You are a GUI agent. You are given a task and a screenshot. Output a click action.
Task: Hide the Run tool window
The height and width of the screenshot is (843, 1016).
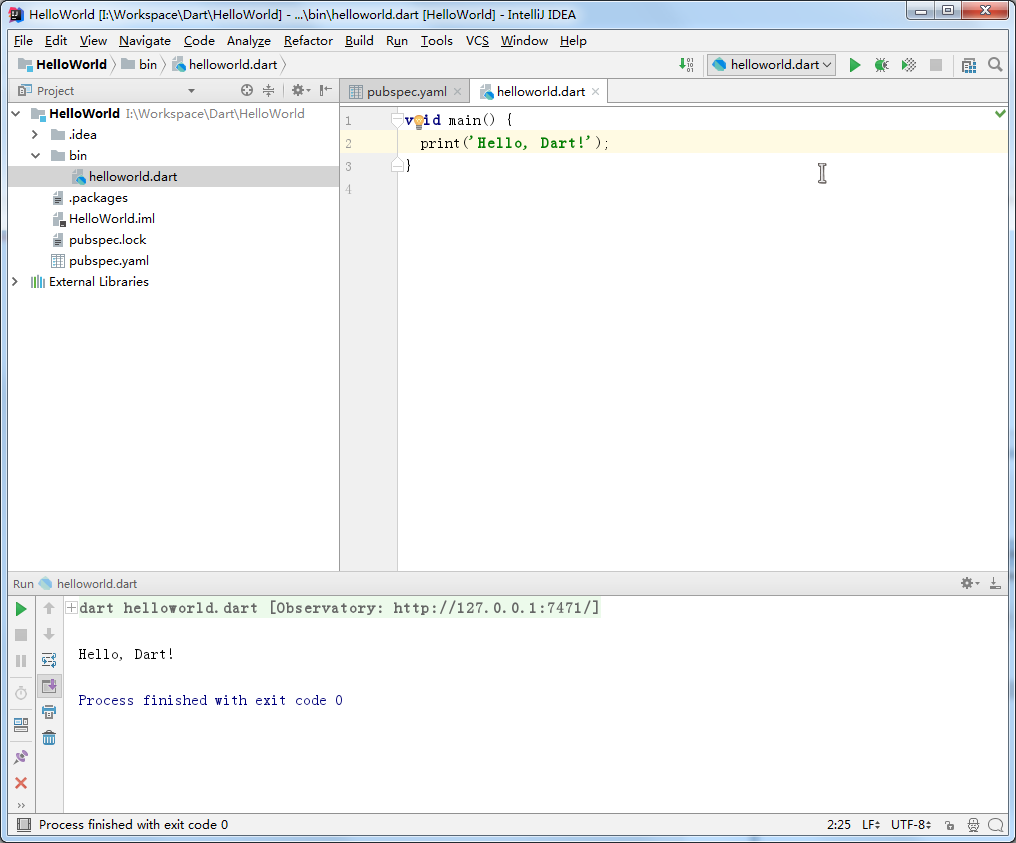(995, 583)
